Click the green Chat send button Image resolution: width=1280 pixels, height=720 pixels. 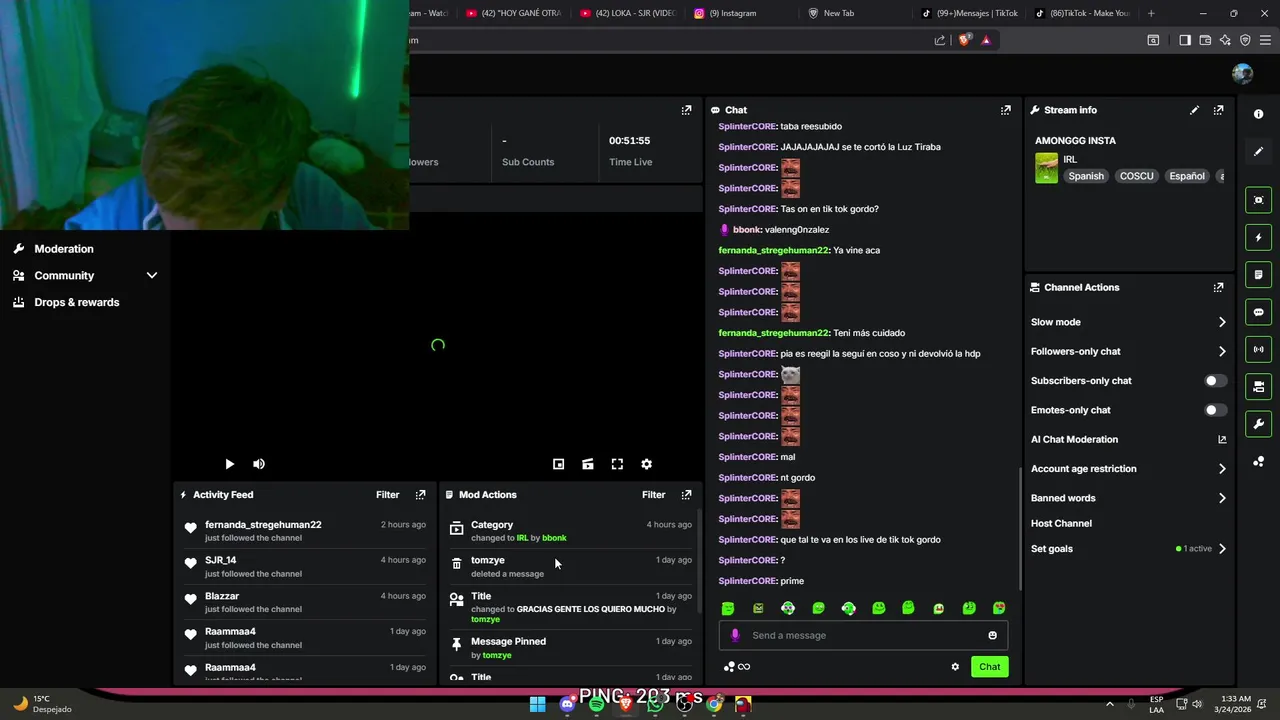pos(989,667)
